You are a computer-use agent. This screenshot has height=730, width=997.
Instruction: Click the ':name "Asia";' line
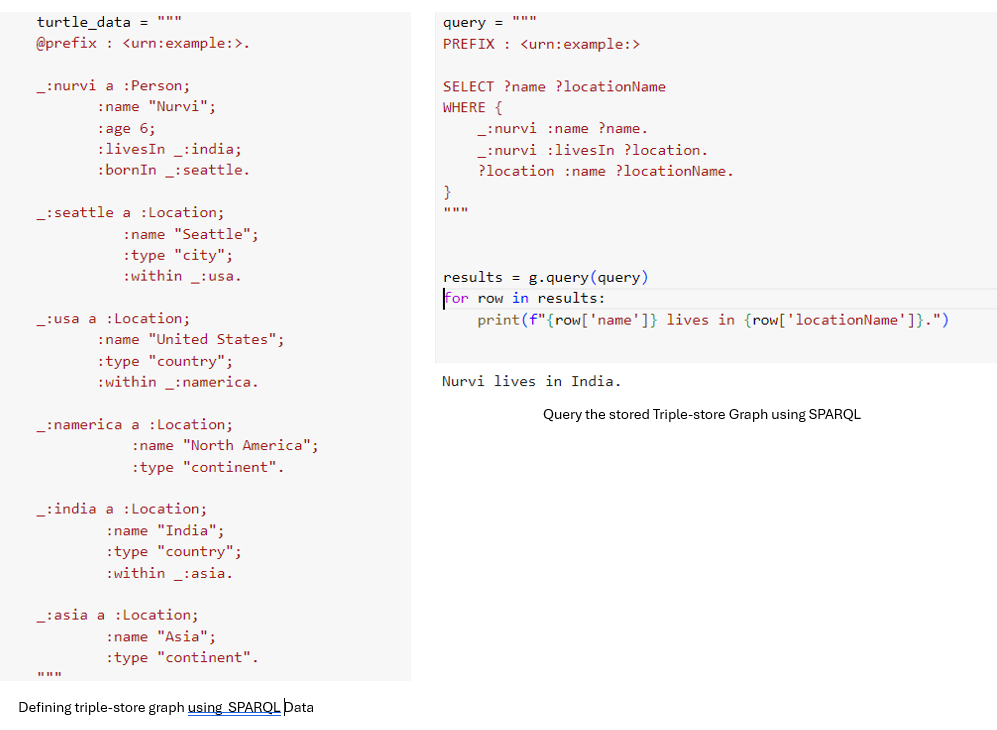point(161,637)
